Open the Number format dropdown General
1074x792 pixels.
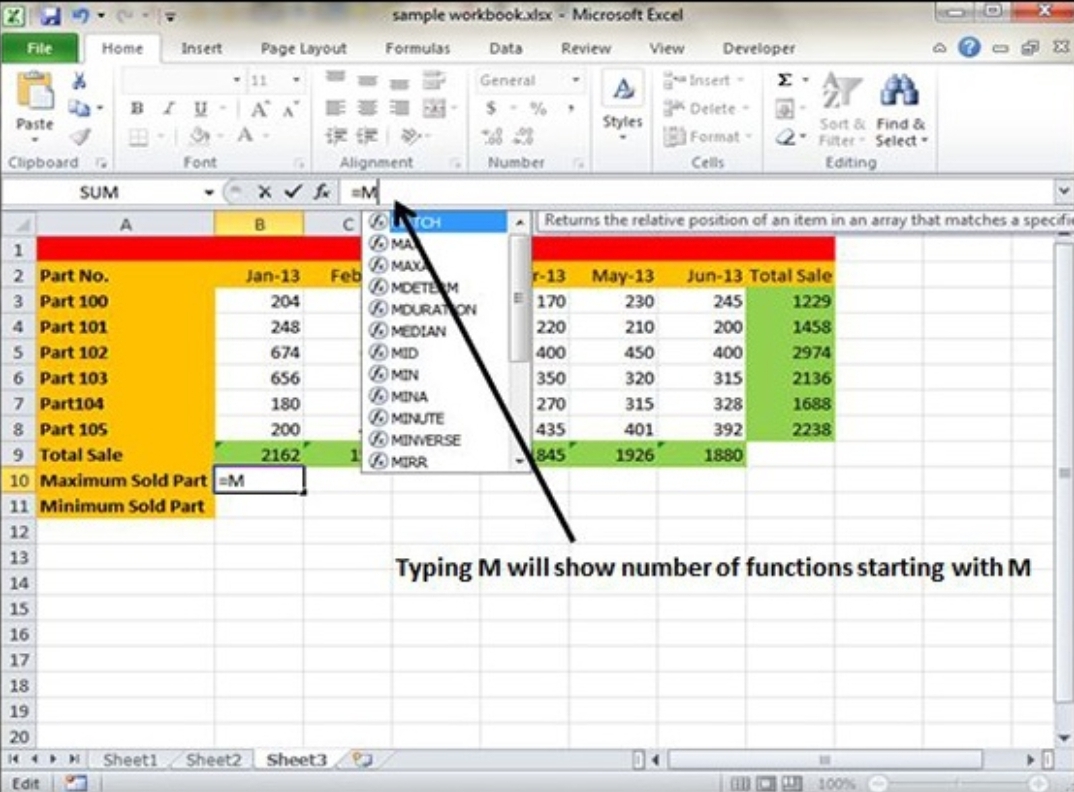[x=576, y=80]
